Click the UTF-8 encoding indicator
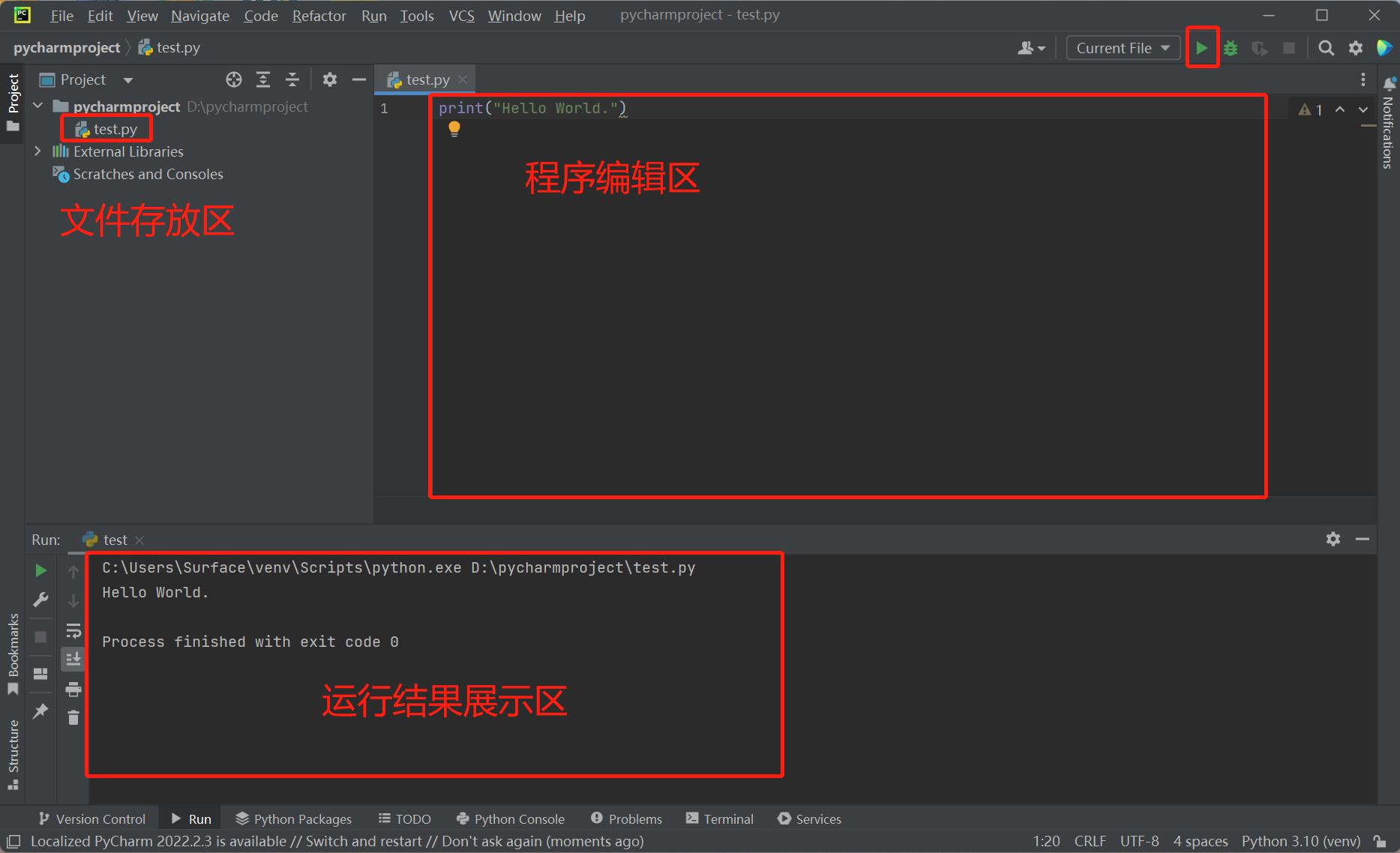1400x853 pixels. 1139,841
